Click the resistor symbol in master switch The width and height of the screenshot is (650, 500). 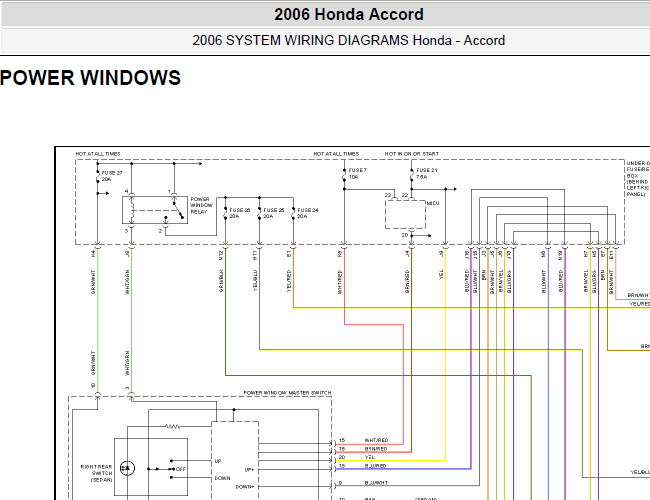(x=172, y=426)
